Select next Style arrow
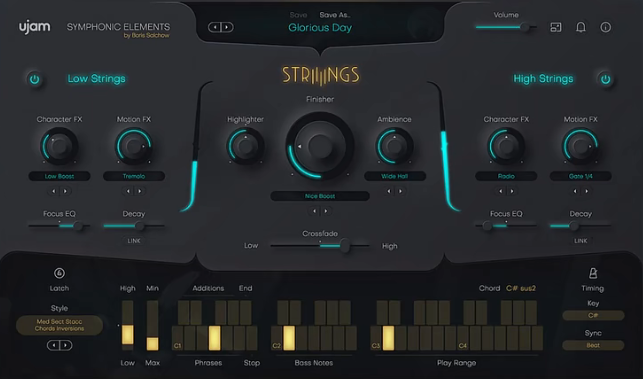 tap(66, 345)
